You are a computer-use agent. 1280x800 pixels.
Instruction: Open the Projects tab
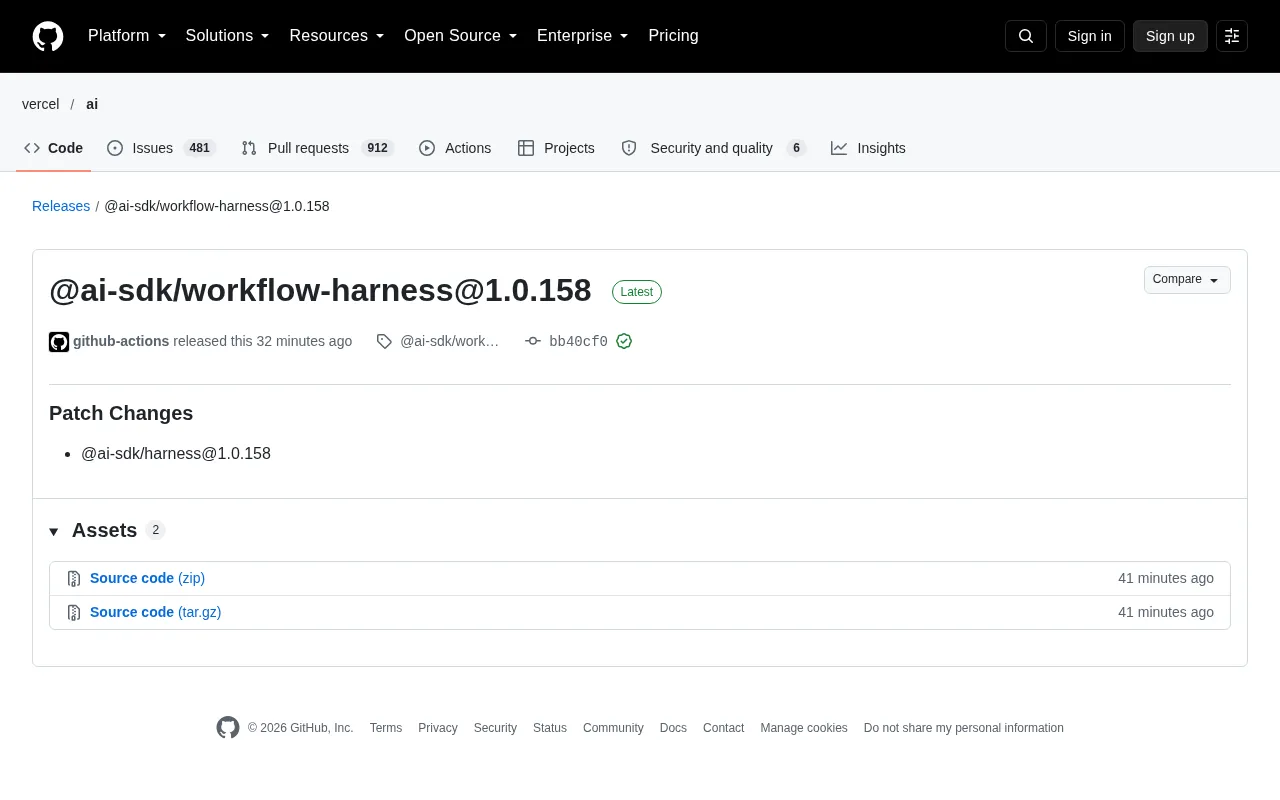click(556, 148)
